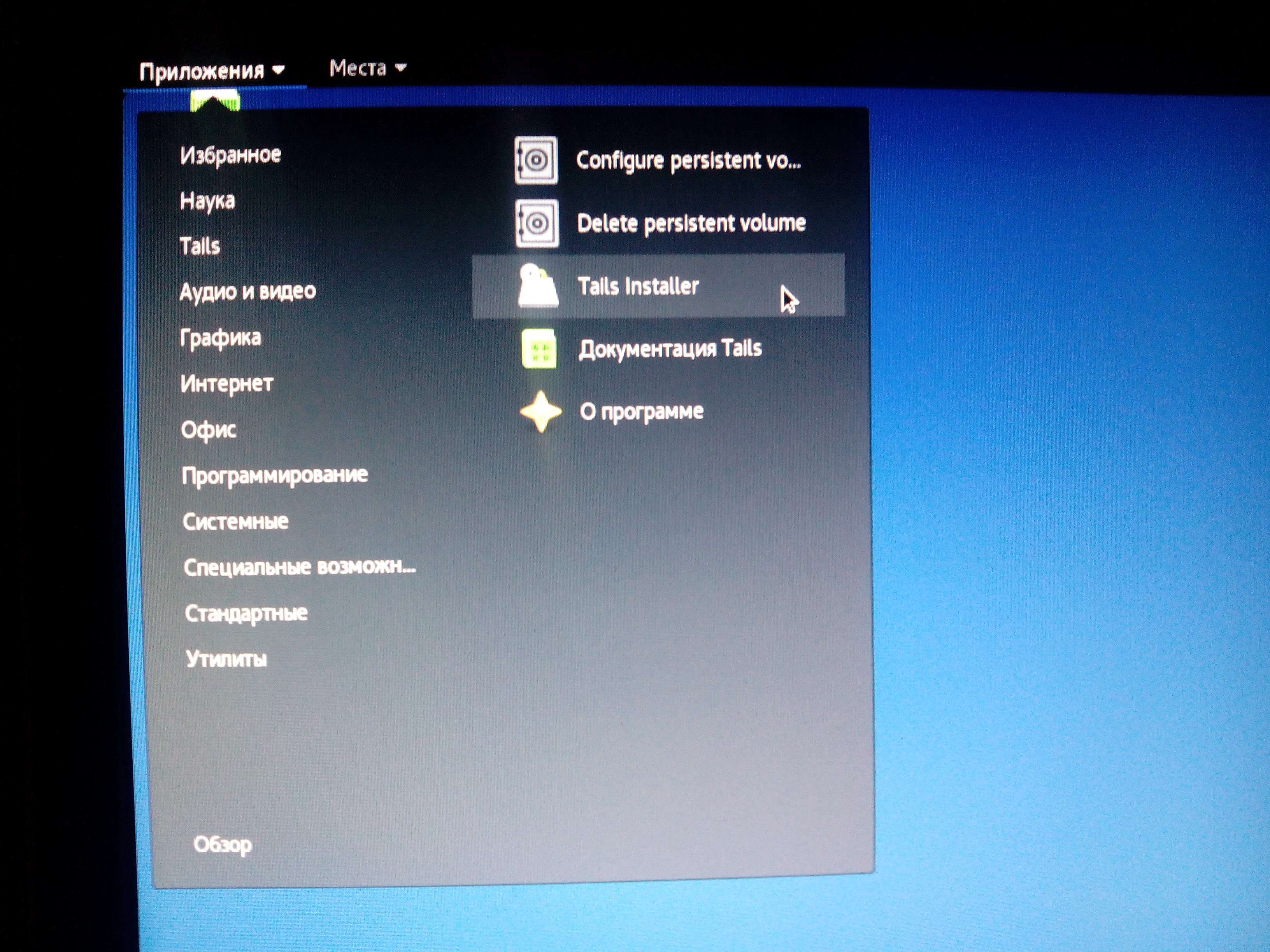Click the Tails Installer icon

tap(538, 286)
